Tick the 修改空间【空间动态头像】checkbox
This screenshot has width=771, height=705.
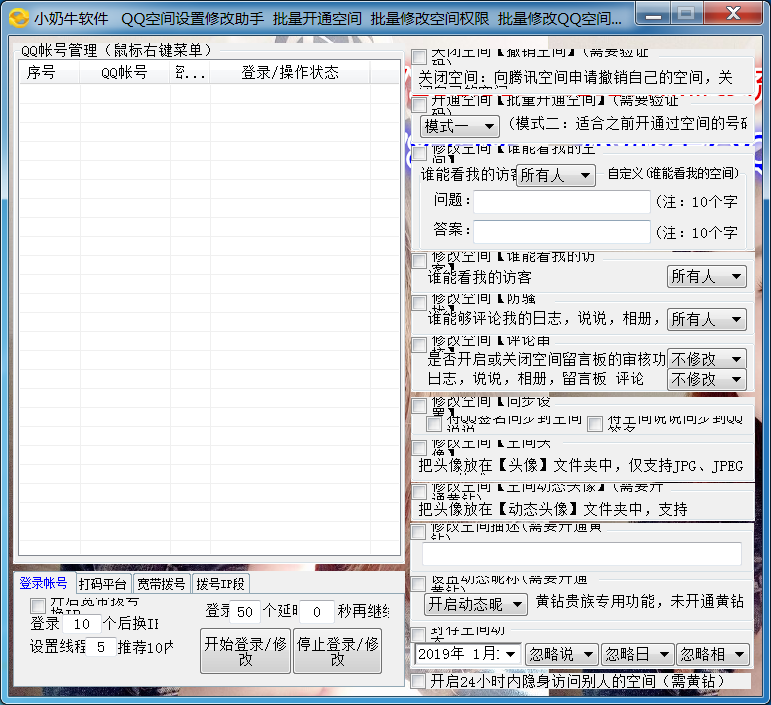point(419,491)
